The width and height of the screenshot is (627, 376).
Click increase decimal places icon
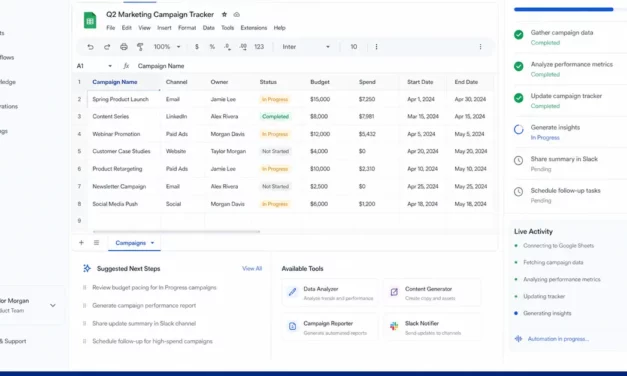pyautogui.click(x=243, y=47)
